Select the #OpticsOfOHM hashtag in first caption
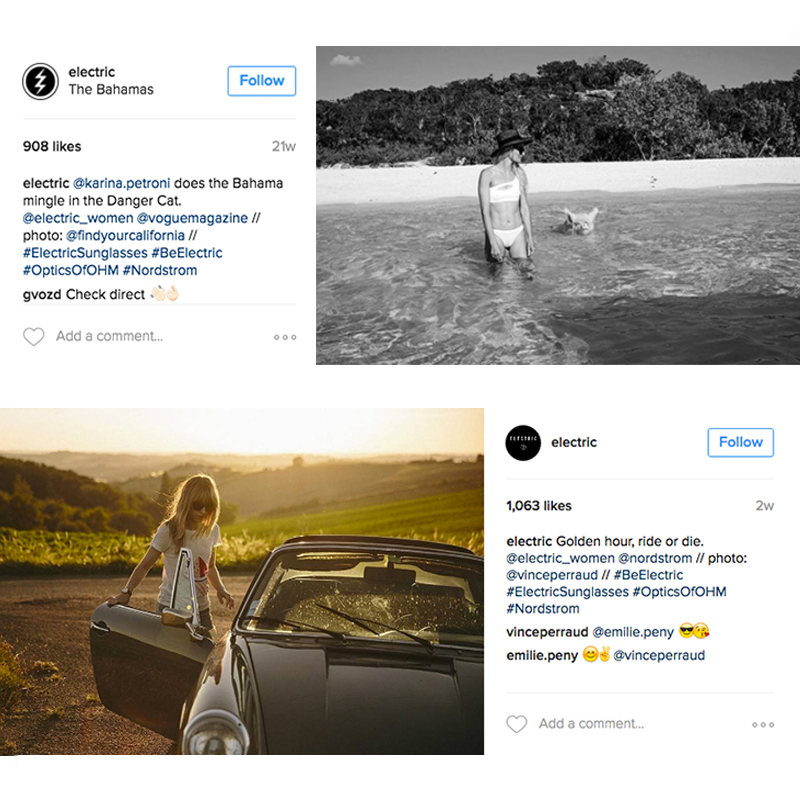Screen dimensions: 800x800 pyautogui.click(x=68, y=270)
